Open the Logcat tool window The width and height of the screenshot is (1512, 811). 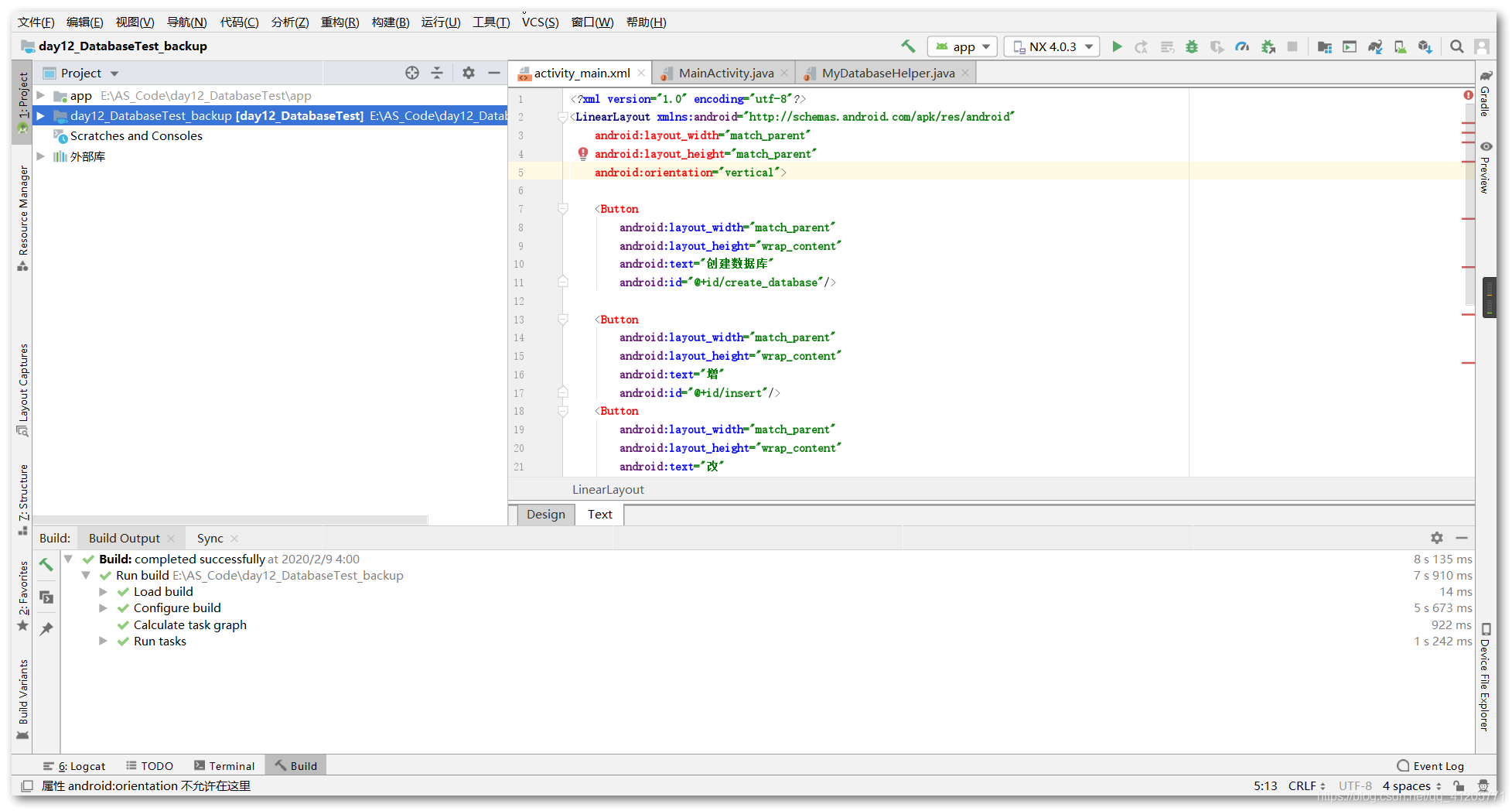(x=74, y=766)
